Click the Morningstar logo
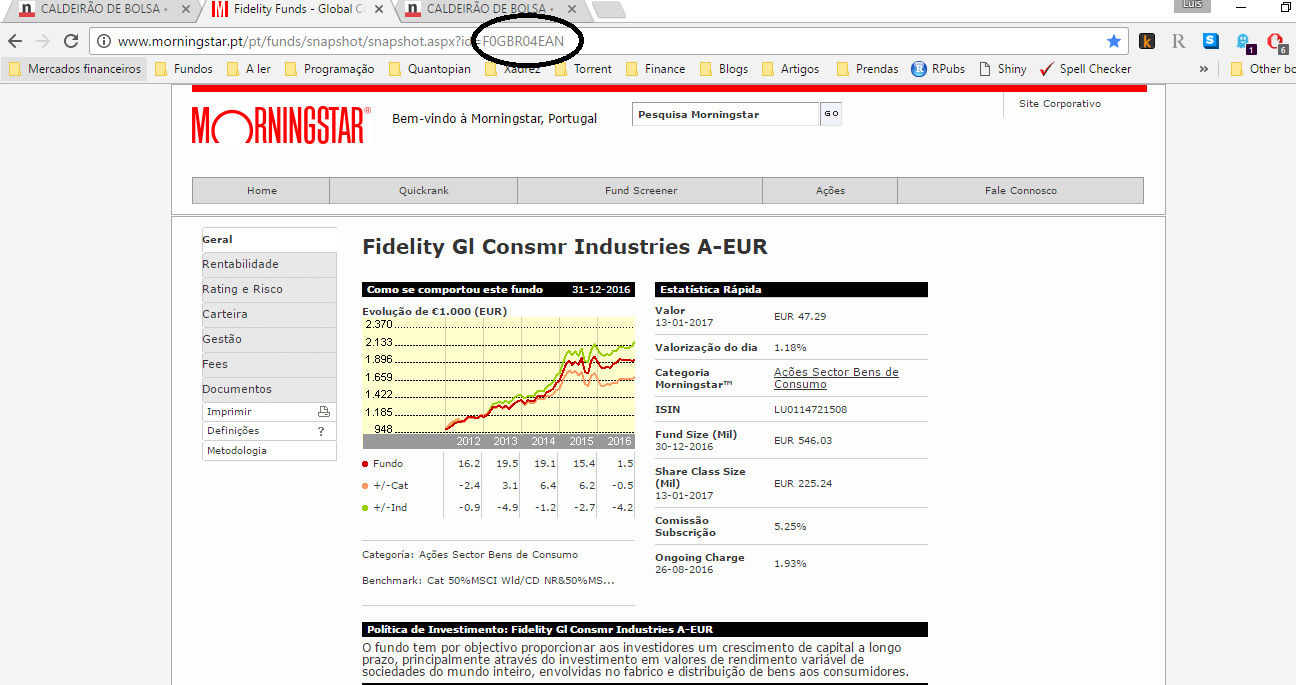This screenshot has height=685, width=1296. [x=281, y=124]
